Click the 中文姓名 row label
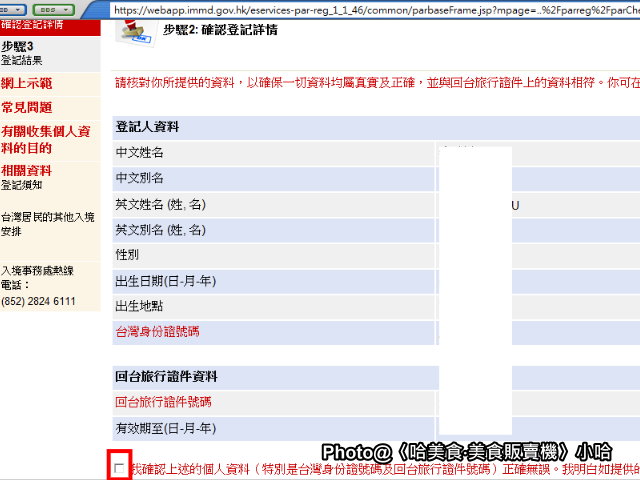 coord(140,153)
